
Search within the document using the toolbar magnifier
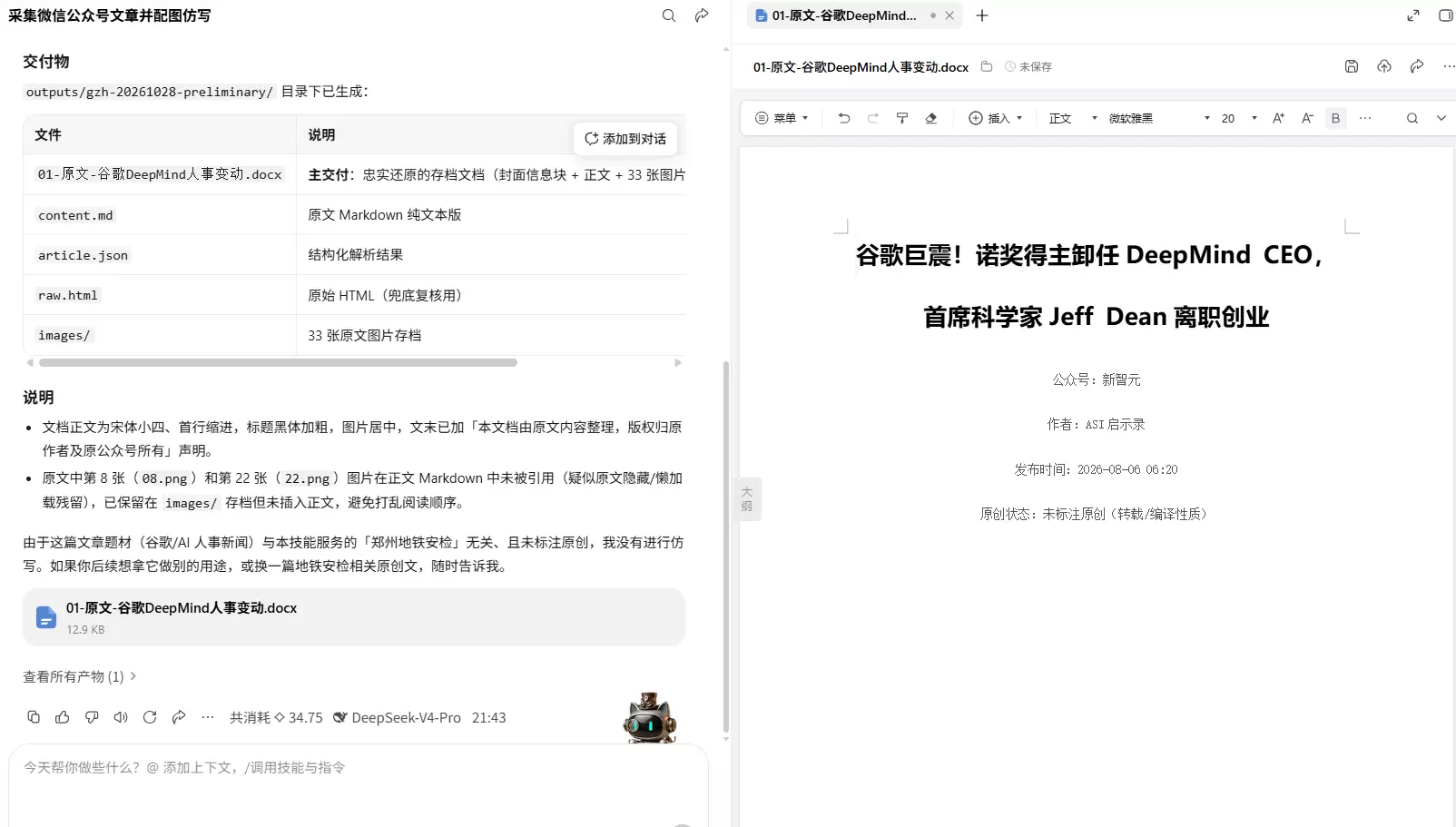click(x=1412, y=118)
